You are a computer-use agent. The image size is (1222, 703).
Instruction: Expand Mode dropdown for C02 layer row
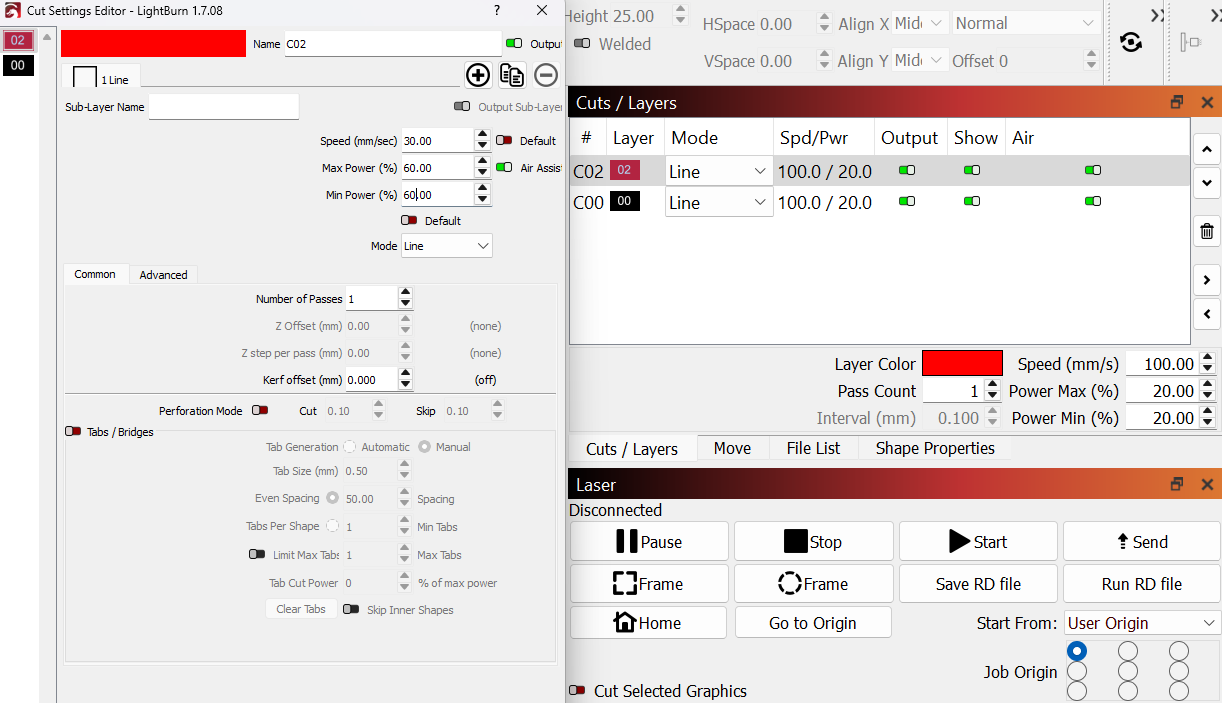[718, 172]
